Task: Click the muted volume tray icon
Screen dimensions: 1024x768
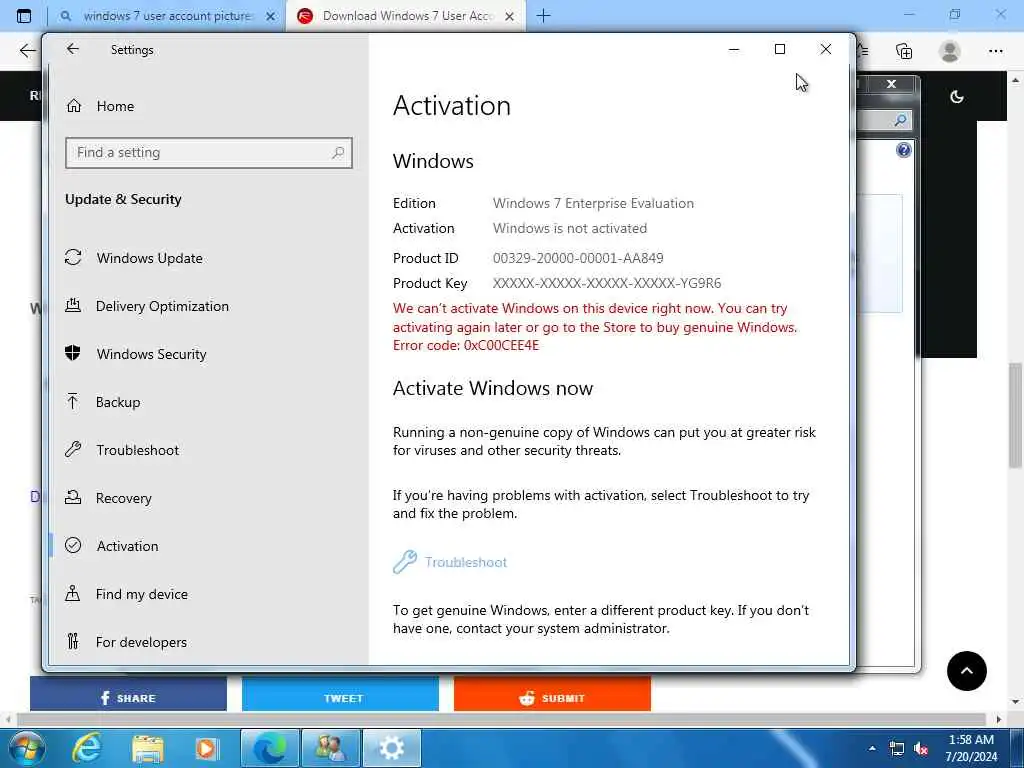Action: [x=921, y=748]
